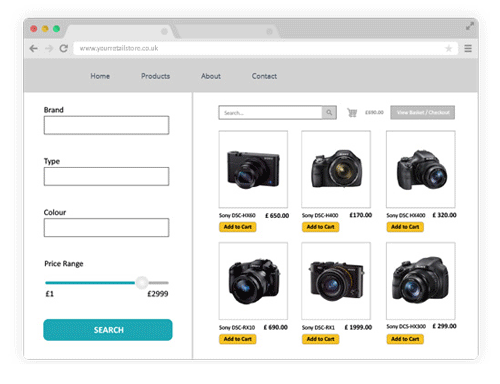Add the £690.00 Sony DSC-RX10 to cart
The width and height of the screenshot is (500, 384).
coord(238,339)
